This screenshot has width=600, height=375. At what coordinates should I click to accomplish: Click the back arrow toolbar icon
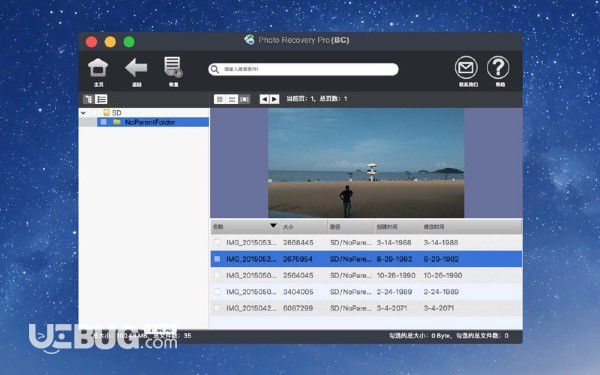pyautogui.click(x=136, y=68)
